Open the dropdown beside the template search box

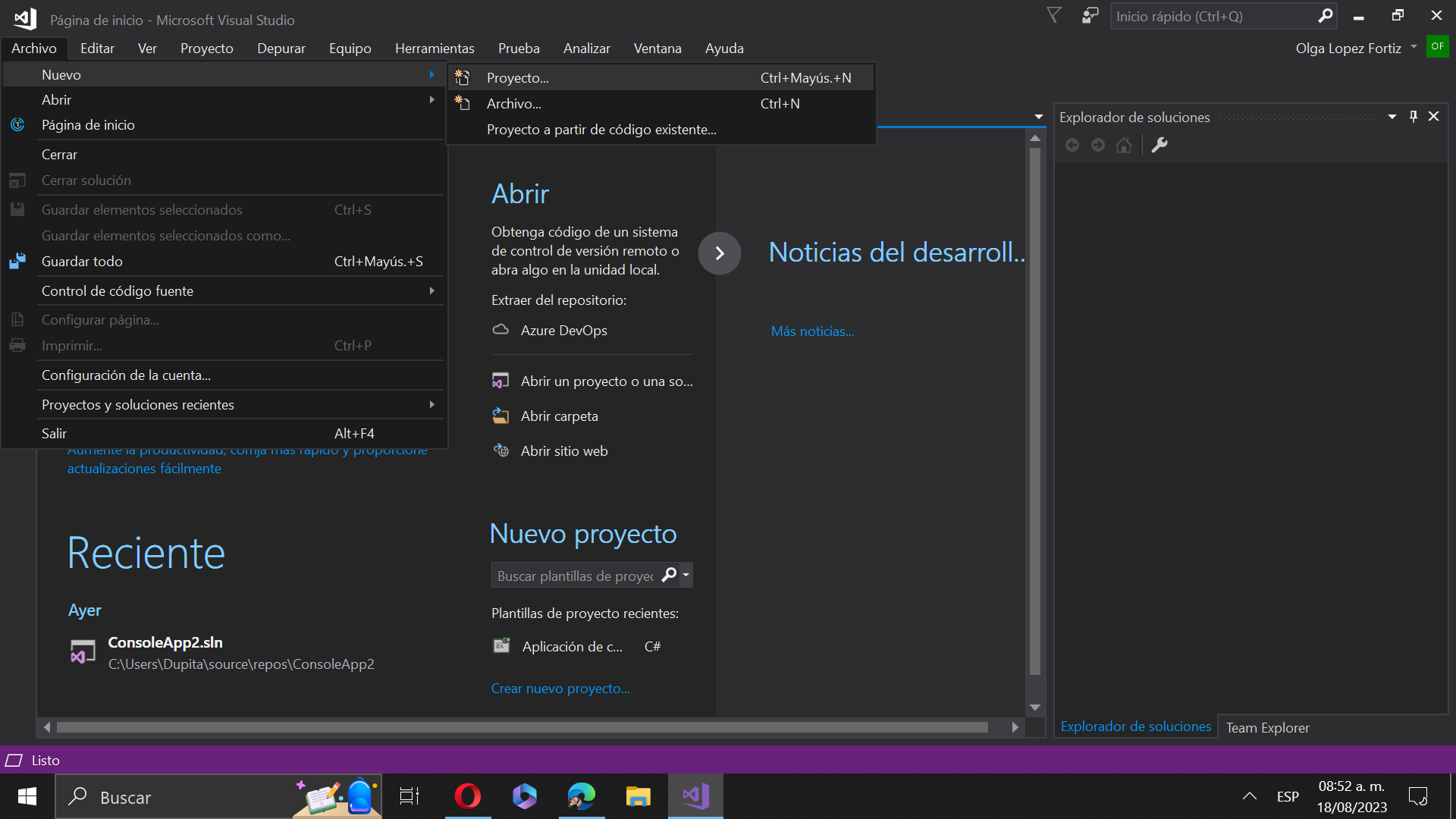tap(686, 575)
